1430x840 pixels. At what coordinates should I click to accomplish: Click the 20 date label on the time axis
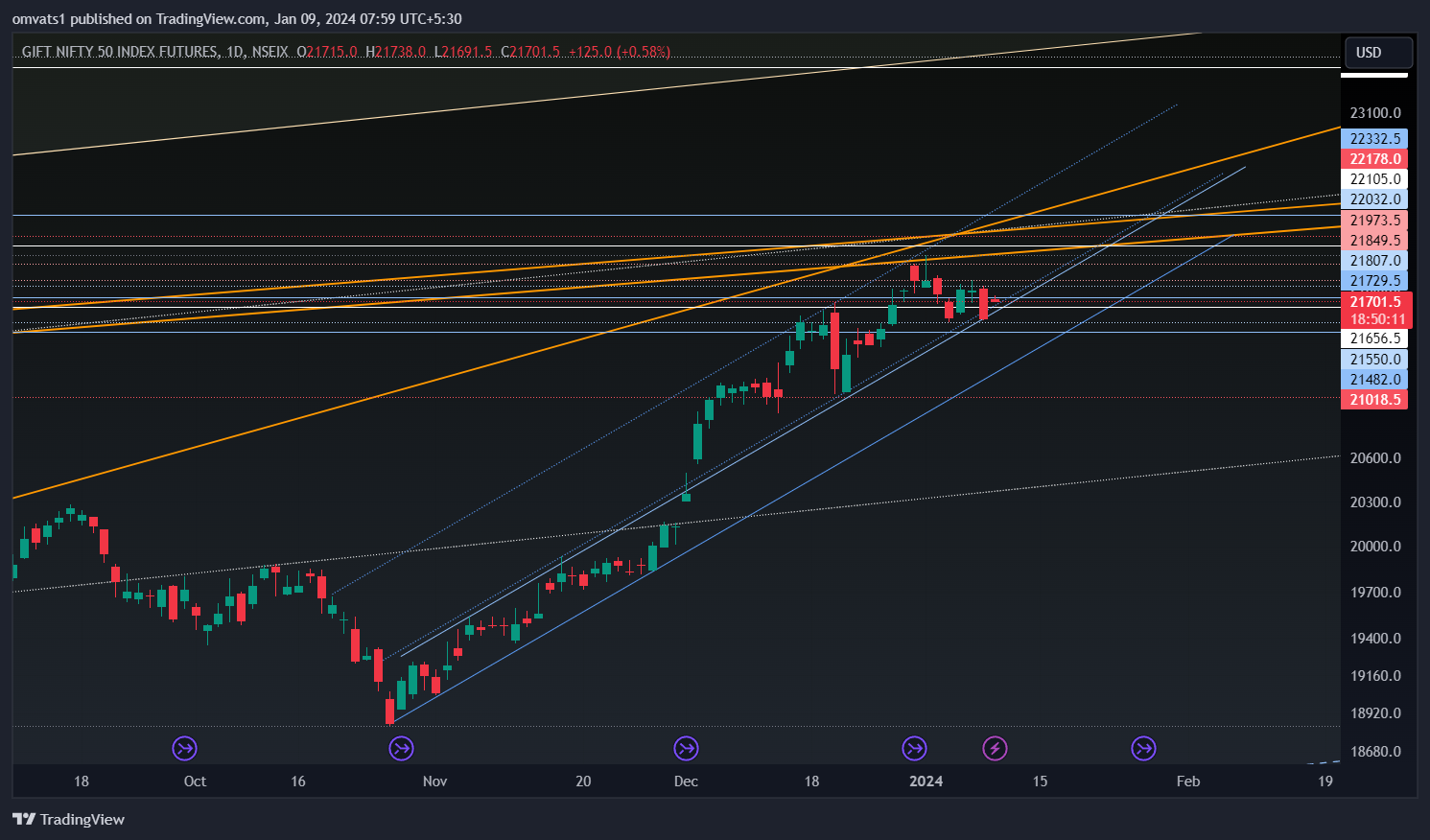[x=583, y=782]
